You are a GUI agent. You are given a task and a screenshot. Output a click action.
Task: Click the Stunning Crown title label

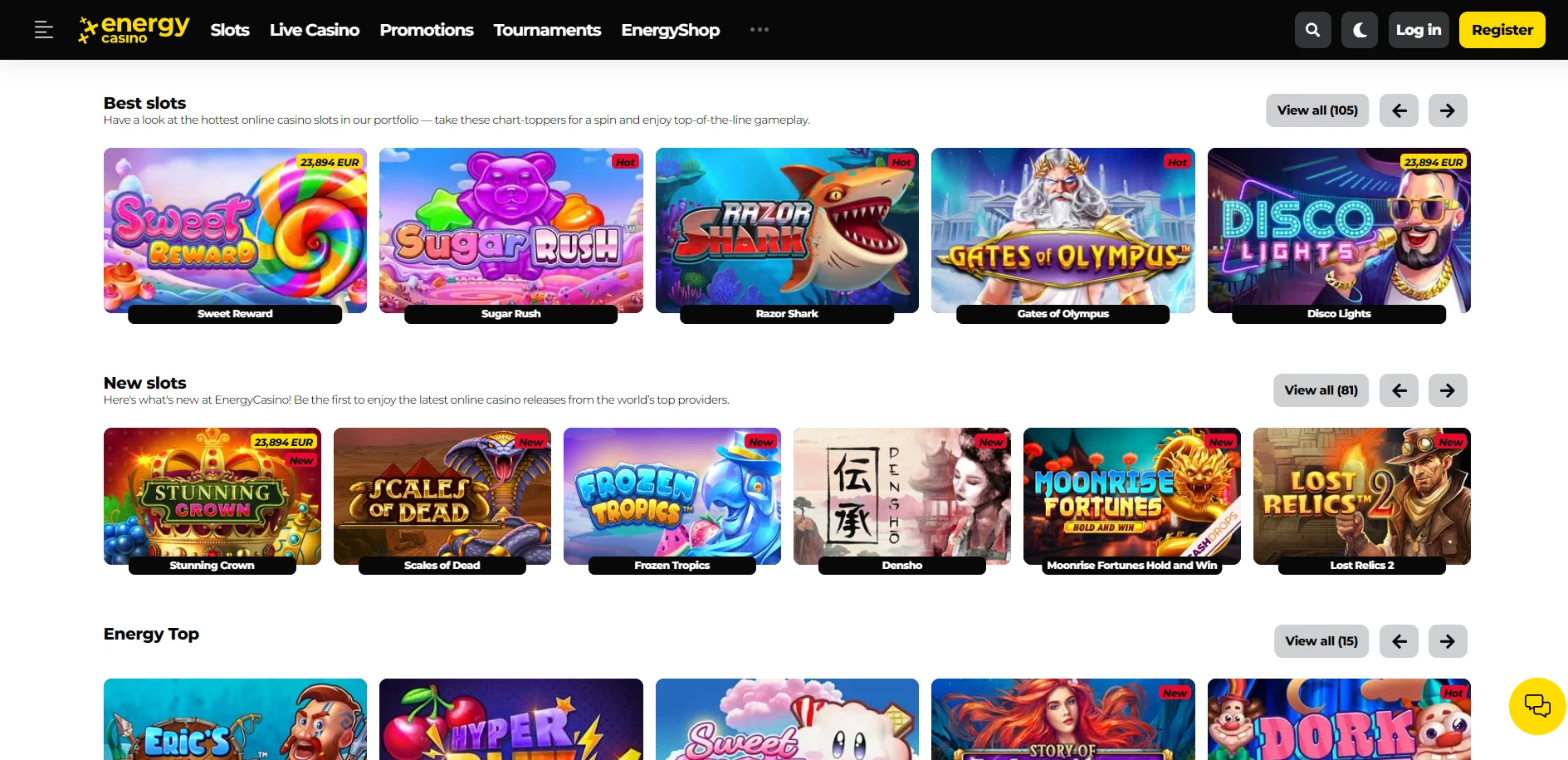coord(212,566)
